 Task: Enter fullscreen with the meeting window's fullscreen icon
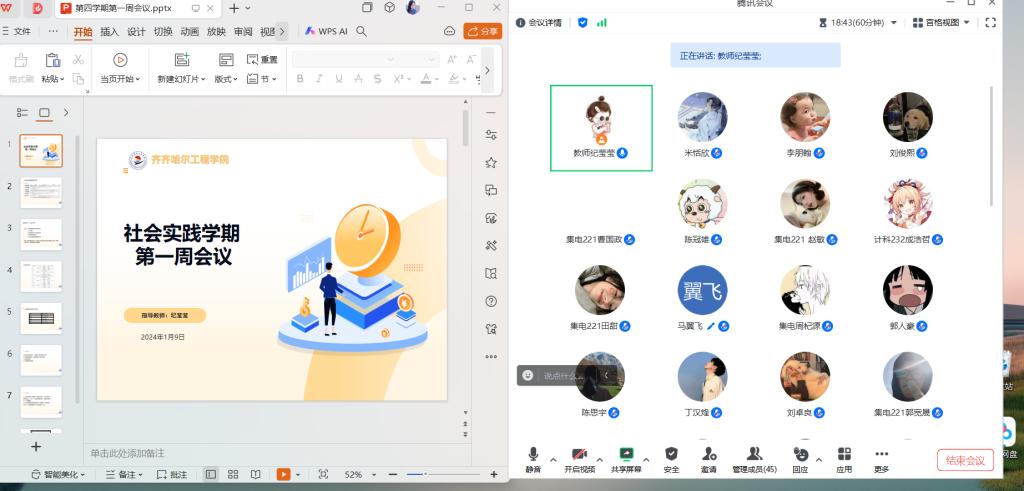[989, 21]
